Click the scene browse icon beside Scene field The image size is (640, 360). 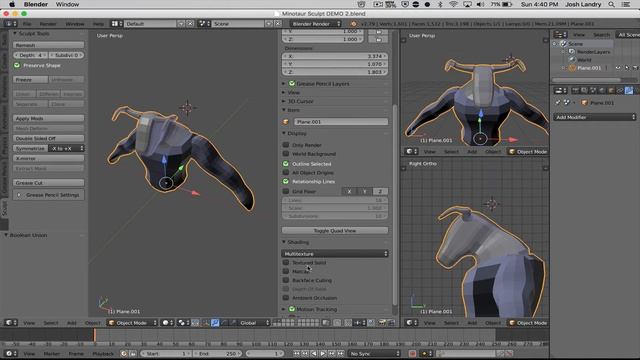click(204, 24)
